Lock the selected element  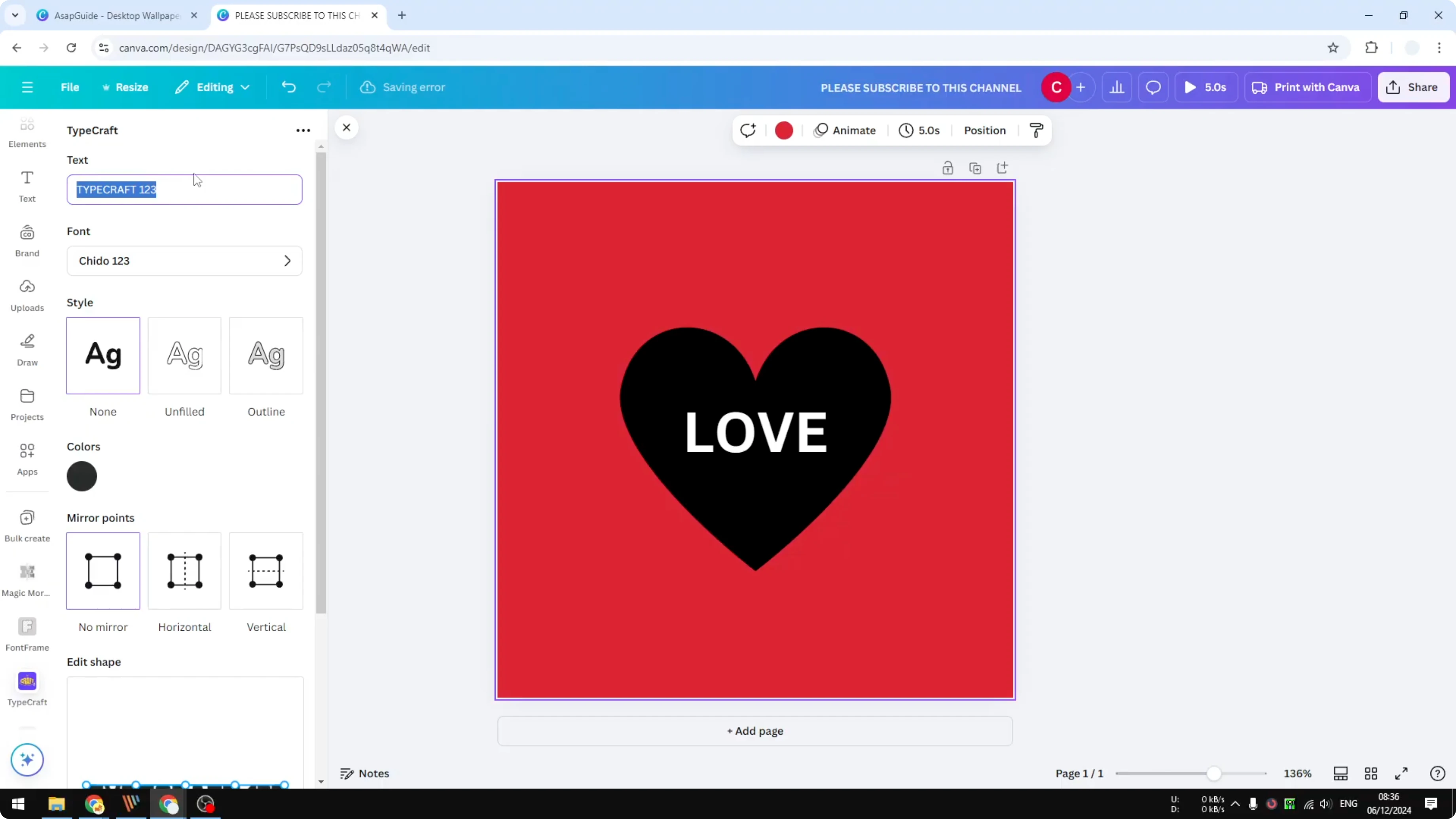[x=948, y=167]
